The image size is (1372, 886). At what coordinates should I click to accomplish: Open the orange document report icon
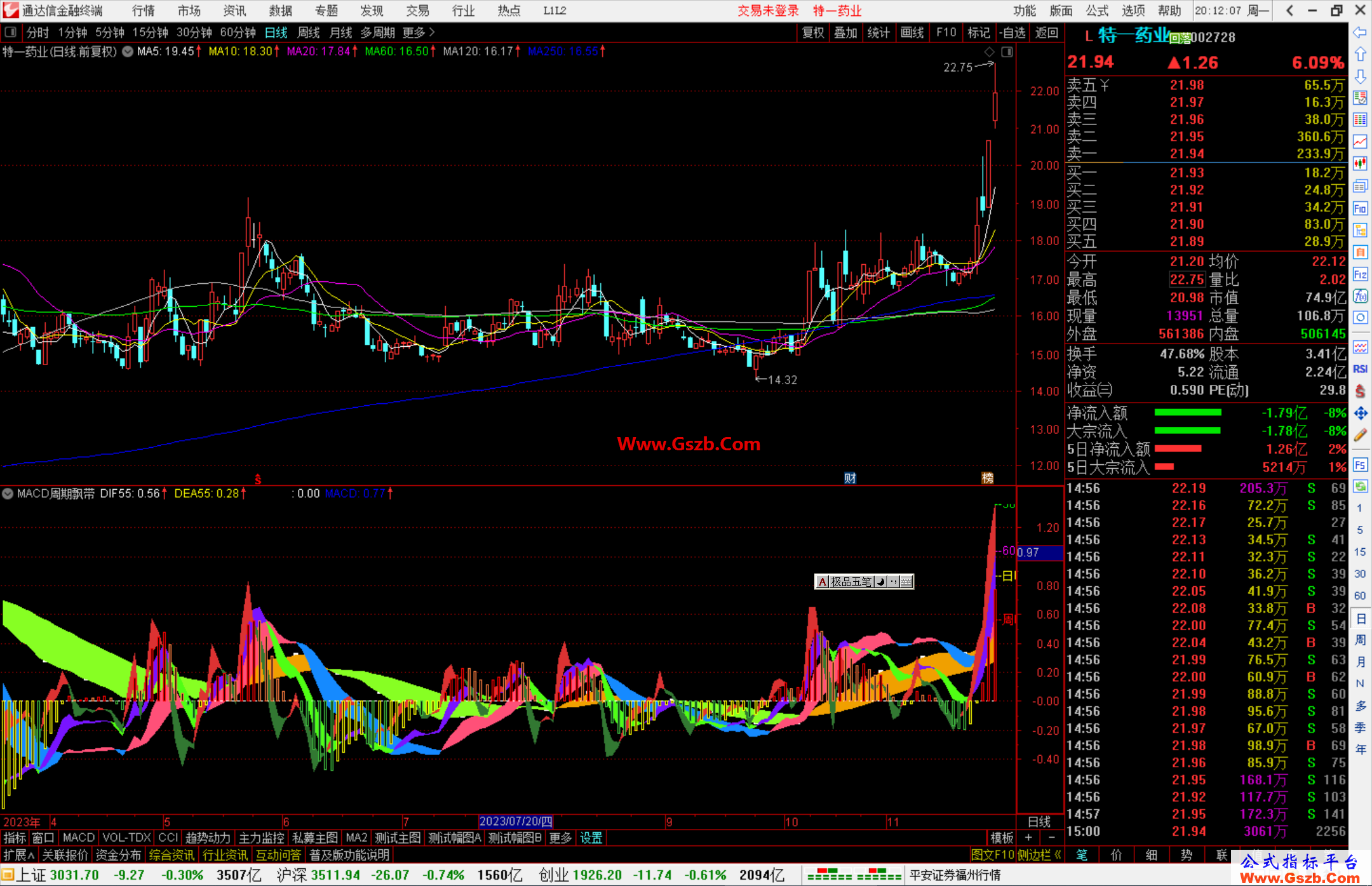1360,252
